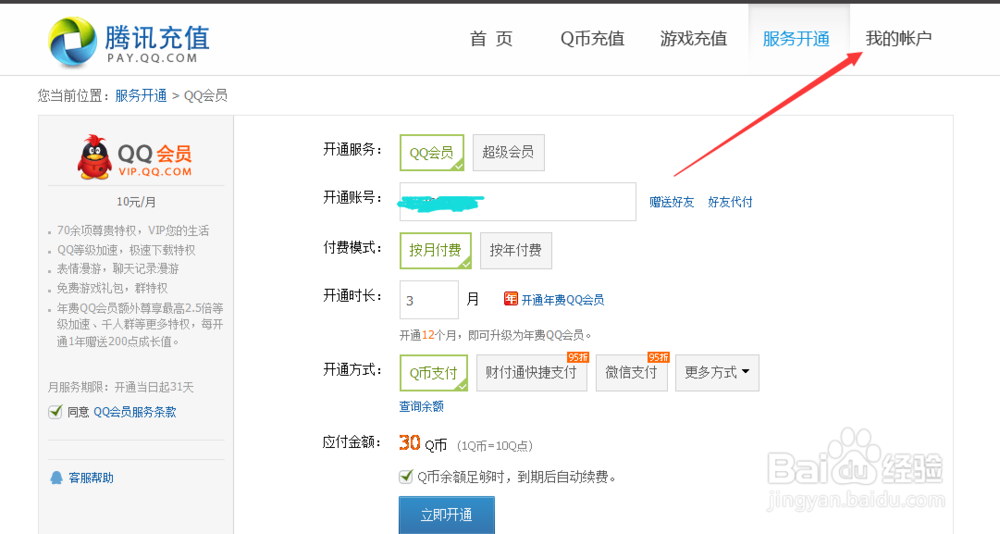Select the 超级会员 service option
Viewport: 1000px width, 534px height.
point(508,152)
